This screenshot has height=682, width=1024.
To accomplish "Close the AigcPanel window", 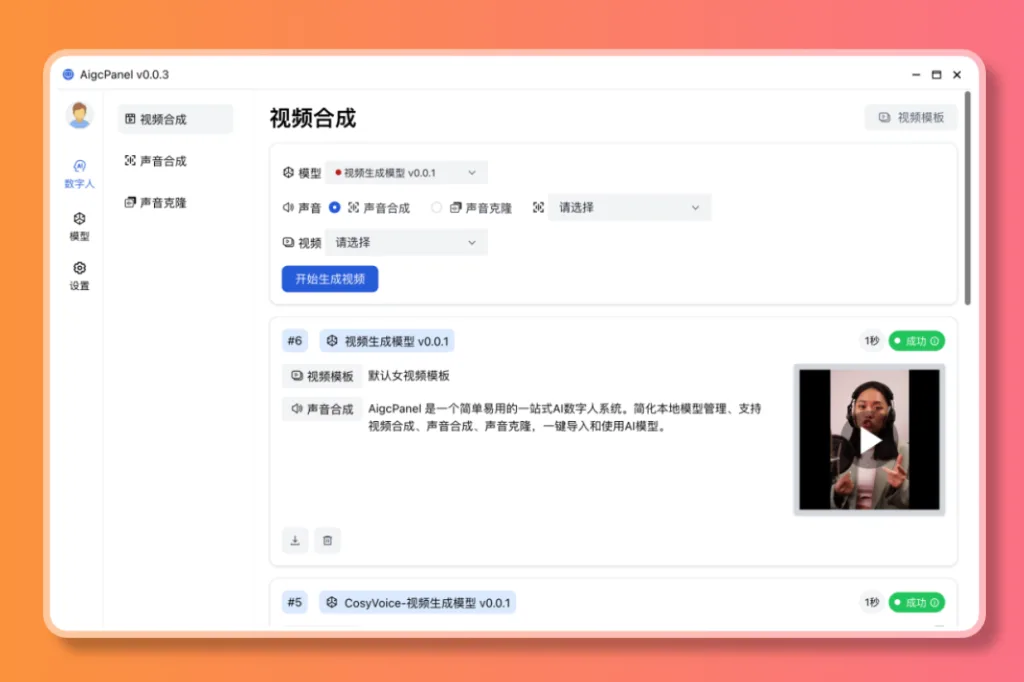I will point(957,74).
